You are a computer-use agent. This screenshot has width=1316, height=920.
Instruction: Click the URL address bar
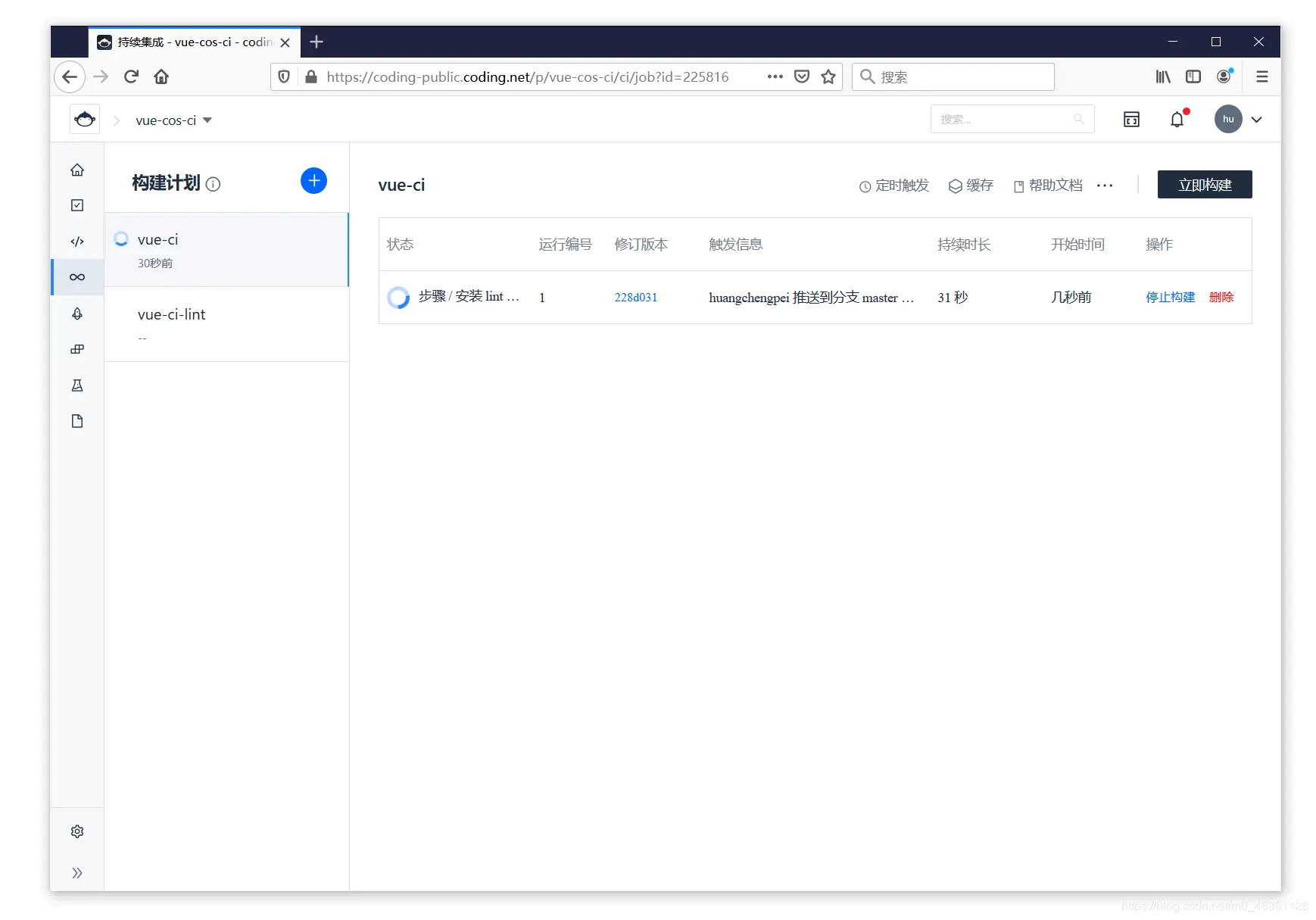(x=527, y=76)
